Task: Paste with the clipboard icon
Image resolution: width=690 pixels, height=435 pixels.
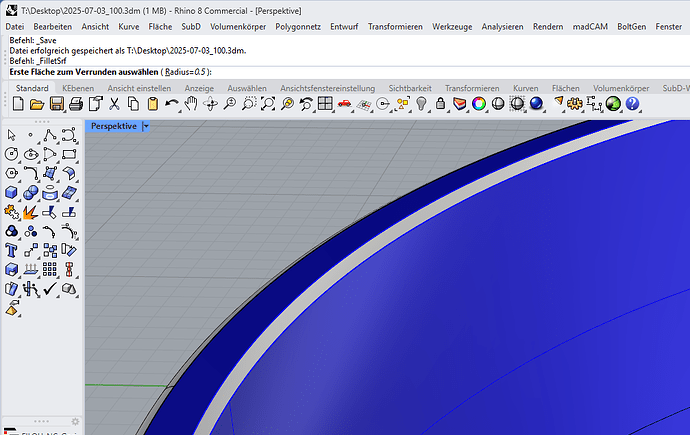Action: coord(153,104)
